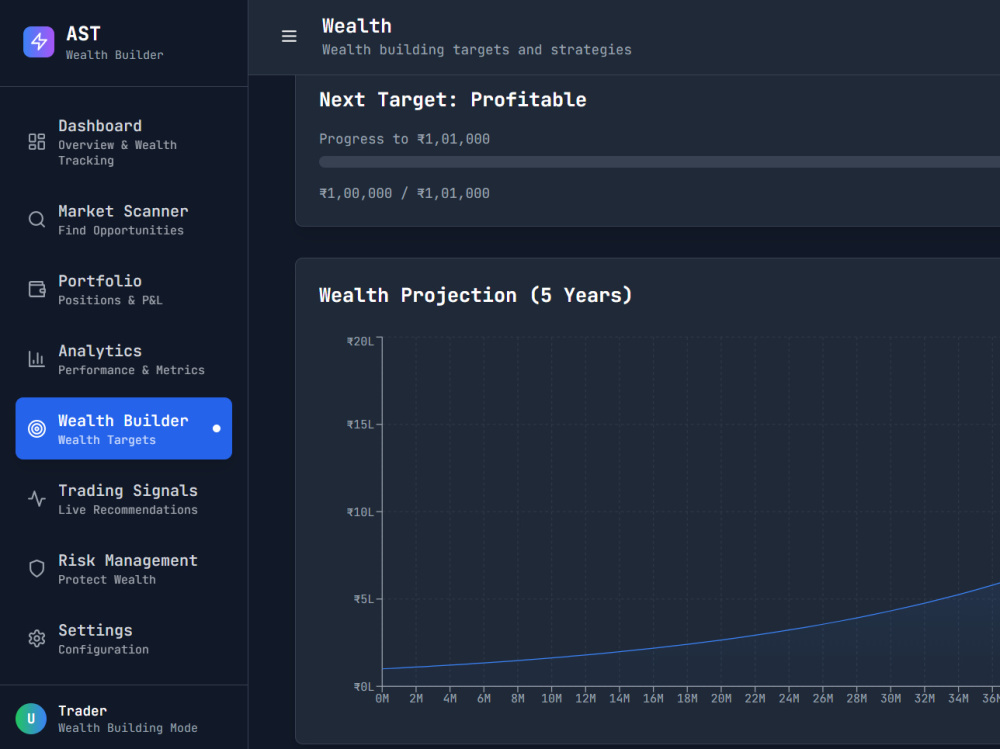
Task: Click the ₹0L y-axis label
Action: pyautogui.click(x=364, y=686)
